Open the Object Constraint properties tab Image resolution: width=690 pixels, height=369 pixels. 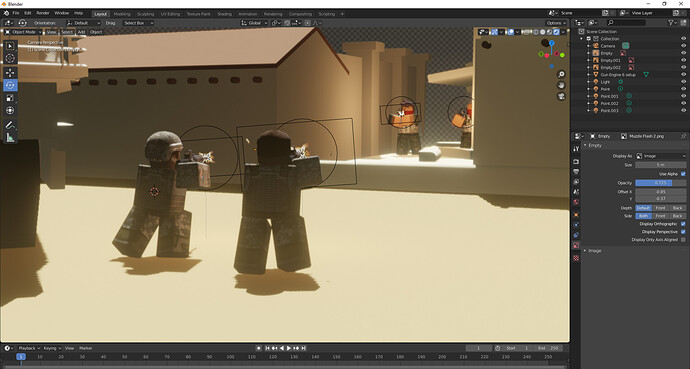[576, 235]
